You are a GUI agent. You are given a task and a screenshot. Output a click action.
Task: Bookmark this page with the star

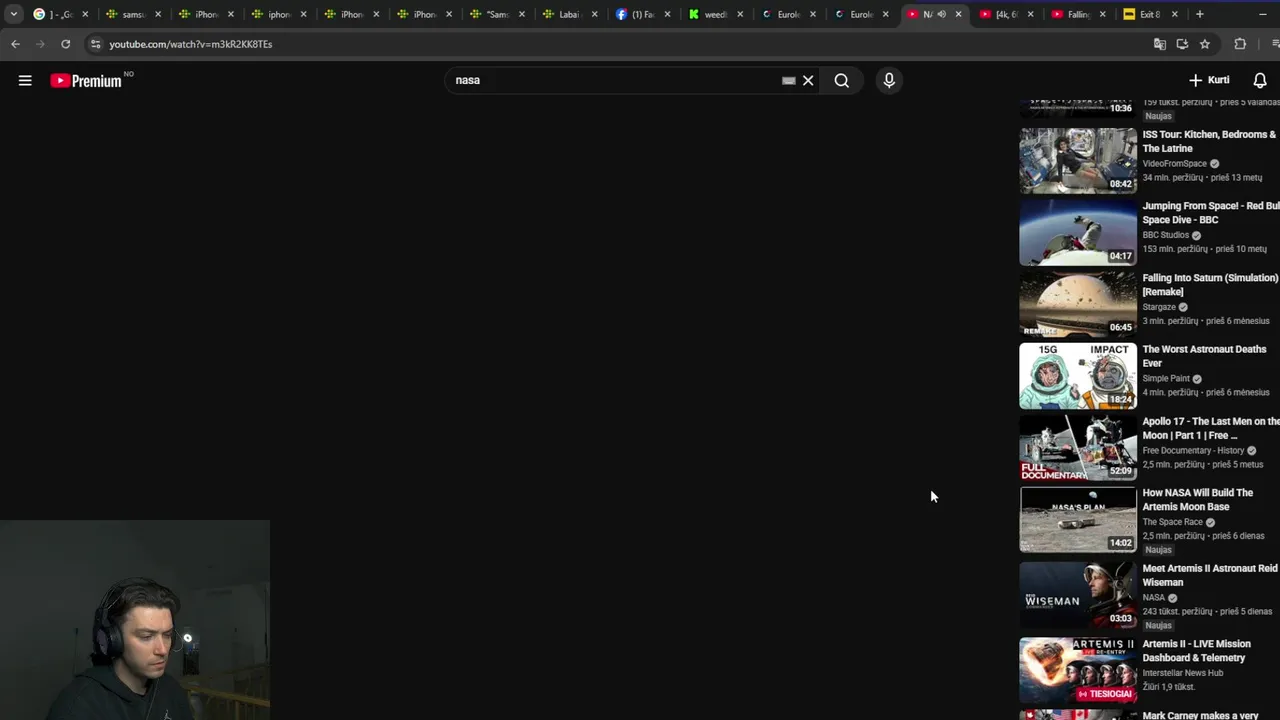(x=1205, y=44)
